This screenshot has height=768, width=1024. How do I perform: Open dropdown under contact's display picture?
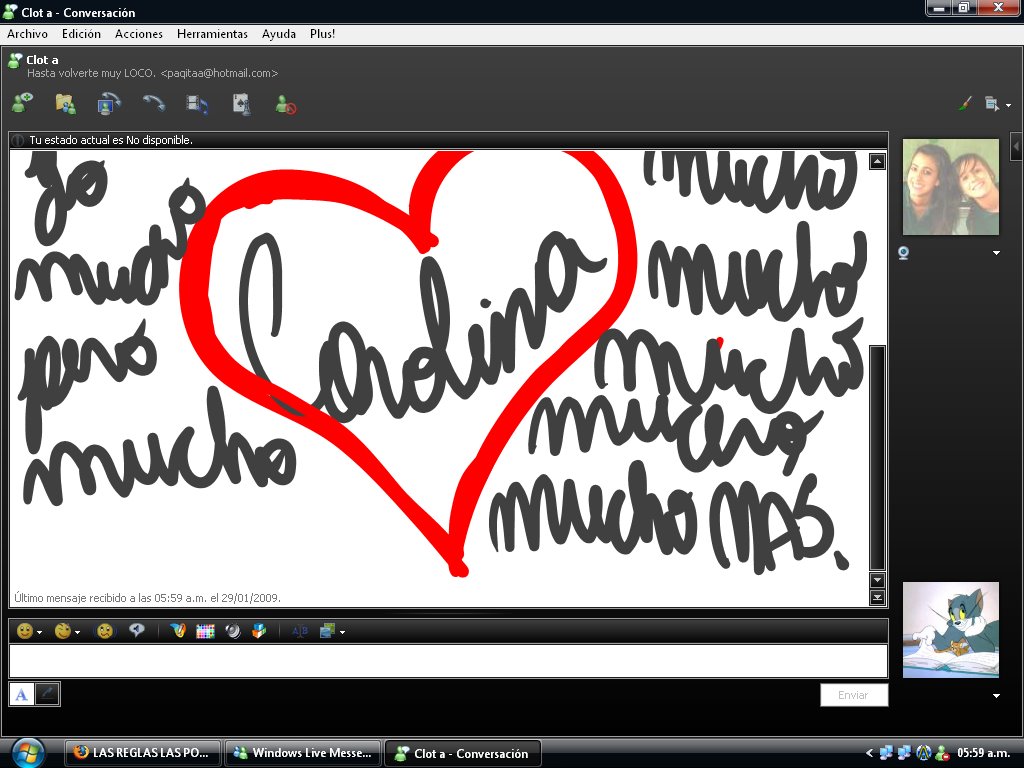point(997,253)
